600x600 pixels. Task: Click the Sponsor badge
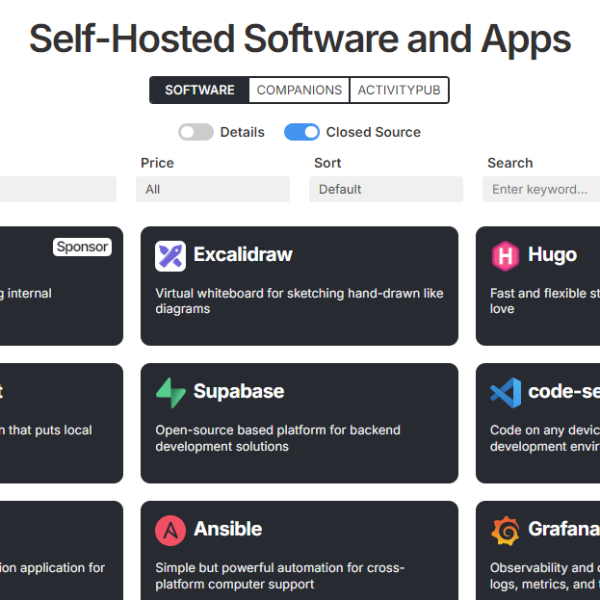coord(82,247)
